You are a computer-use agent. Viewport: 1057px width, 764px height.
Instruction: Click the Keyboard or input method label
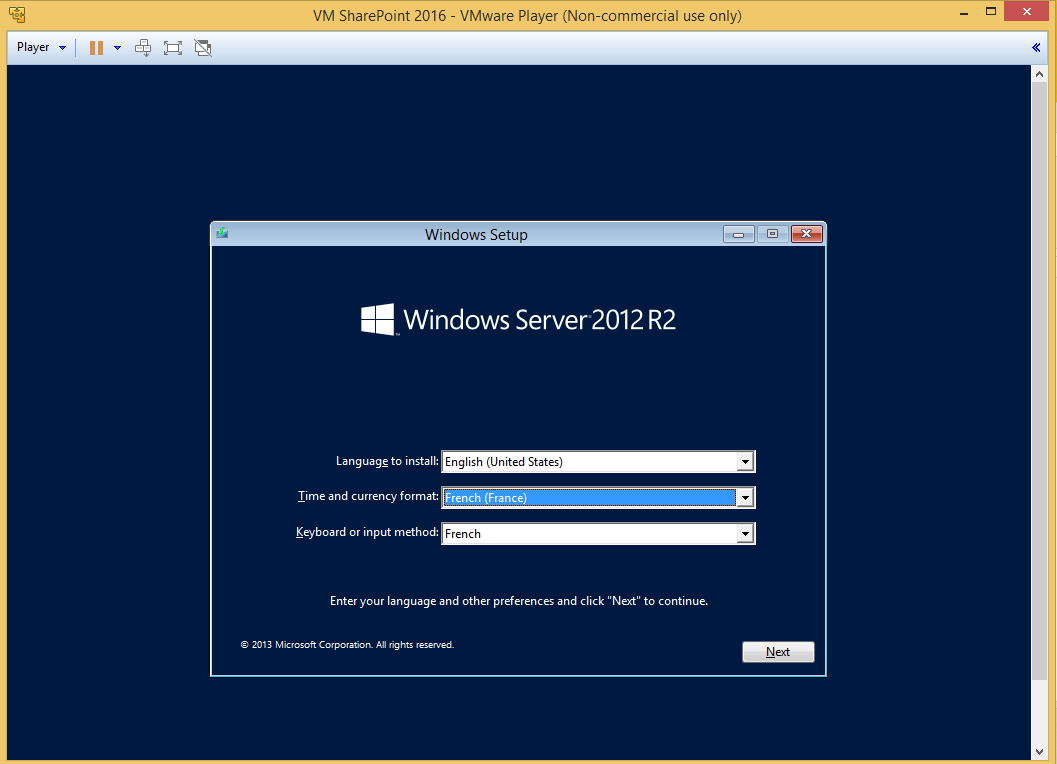point(367,532)
